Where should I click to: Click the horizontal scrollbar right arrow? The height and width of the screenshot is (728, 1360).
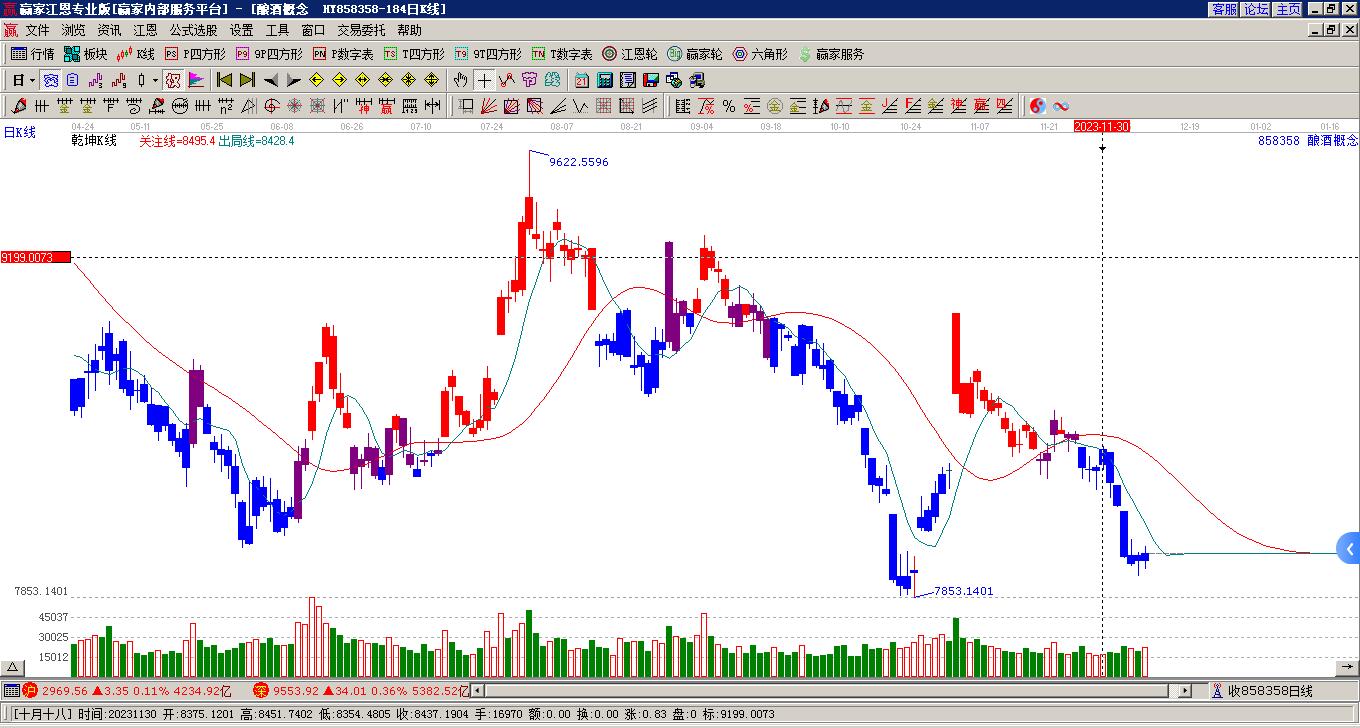click(1186, 691)
